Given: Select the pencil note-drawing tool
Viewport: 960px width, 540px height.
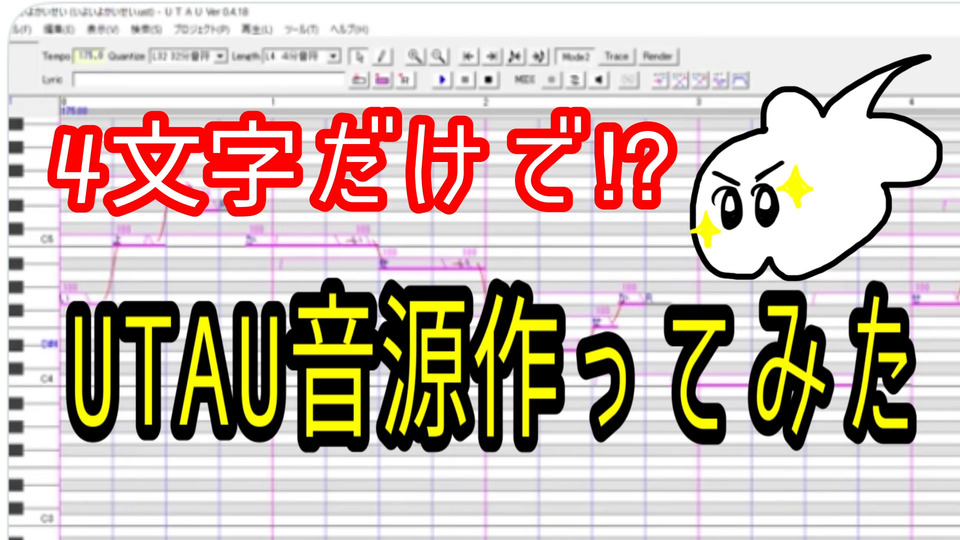Looking at the screenshot, I should (383, 56).
